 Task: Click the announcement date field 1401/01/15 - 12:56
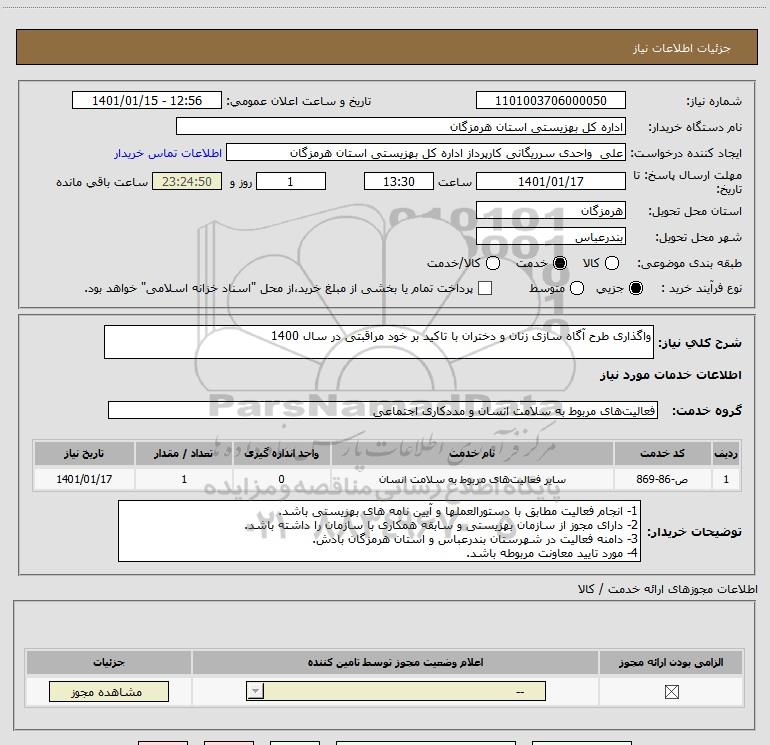pyautogui.click(x=147, y=101)
